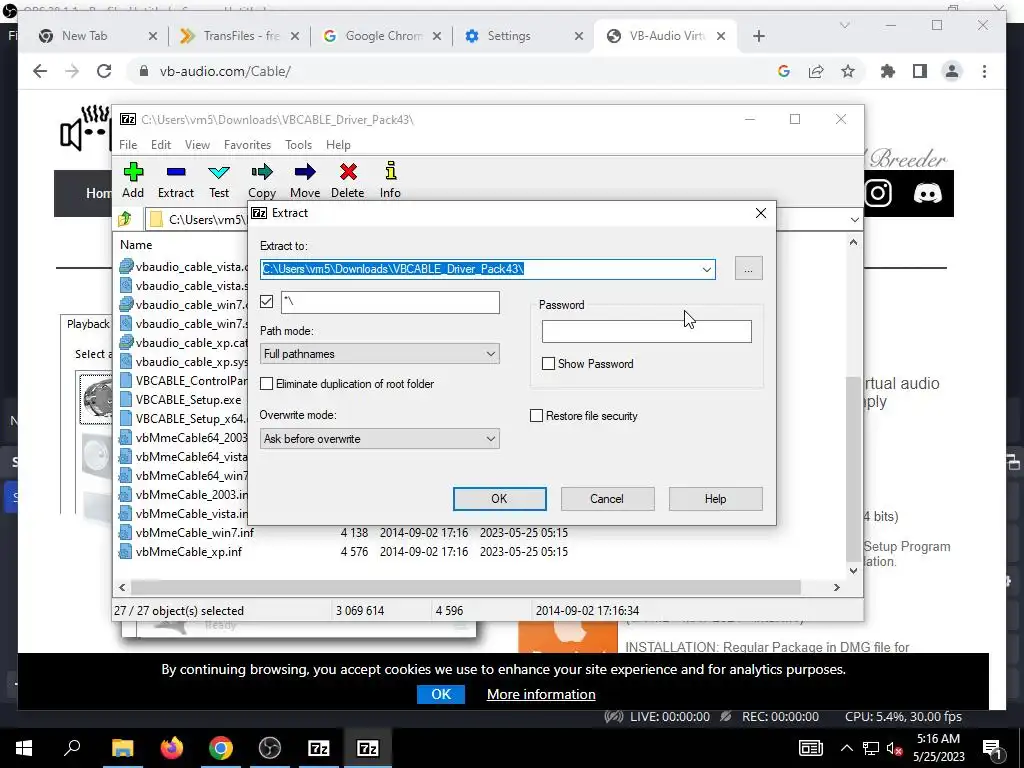Open the View menu in 7-Zip
Viewport: 1024px width, 768px height.
pos(197,144)
